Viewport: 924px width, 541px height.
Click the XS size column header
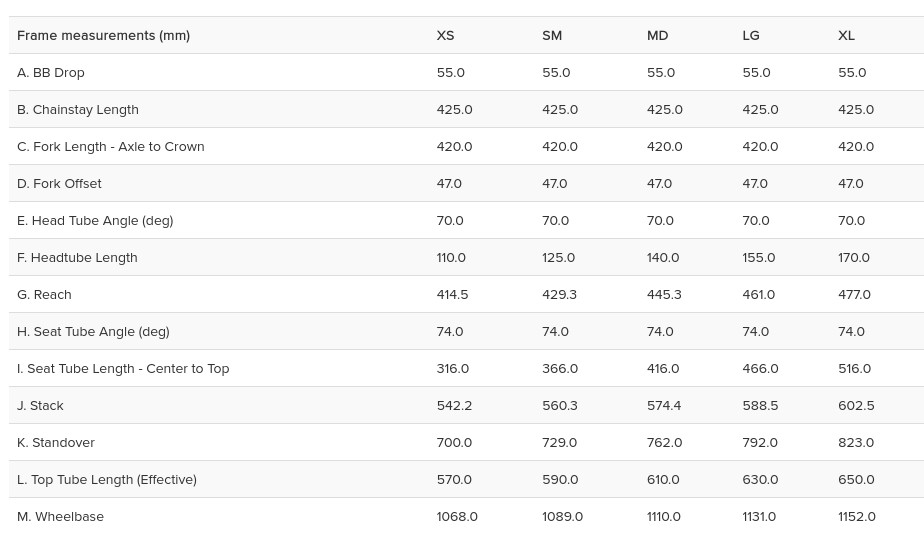coord(445,35)
